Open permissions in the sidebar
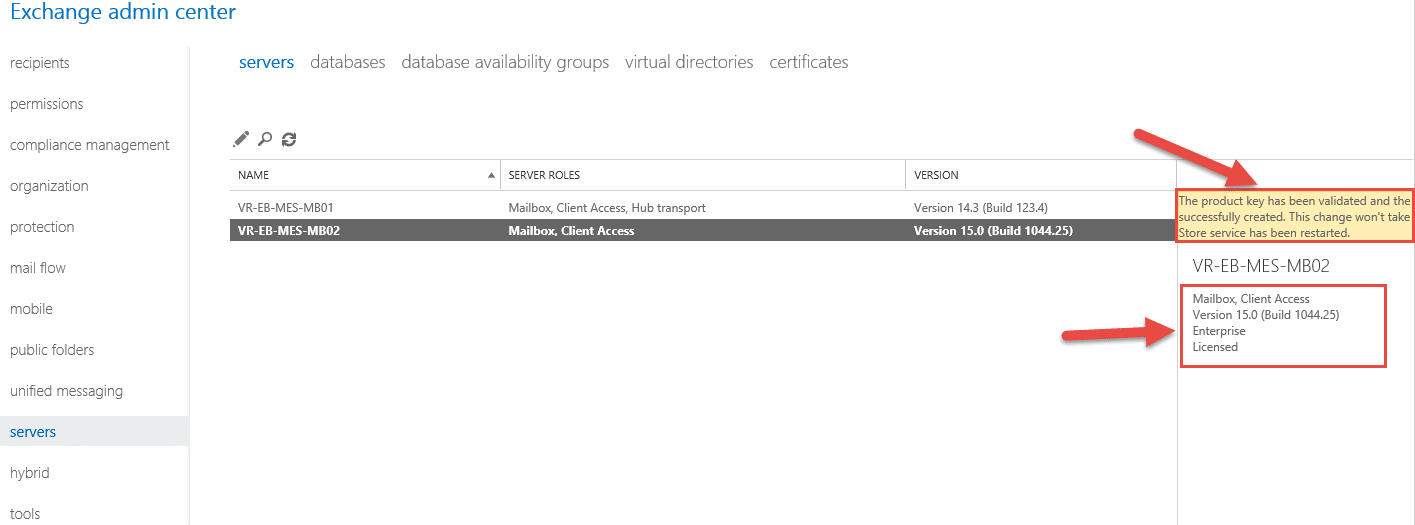Viewport: 1415px width, 525px height. click(47, 104)
